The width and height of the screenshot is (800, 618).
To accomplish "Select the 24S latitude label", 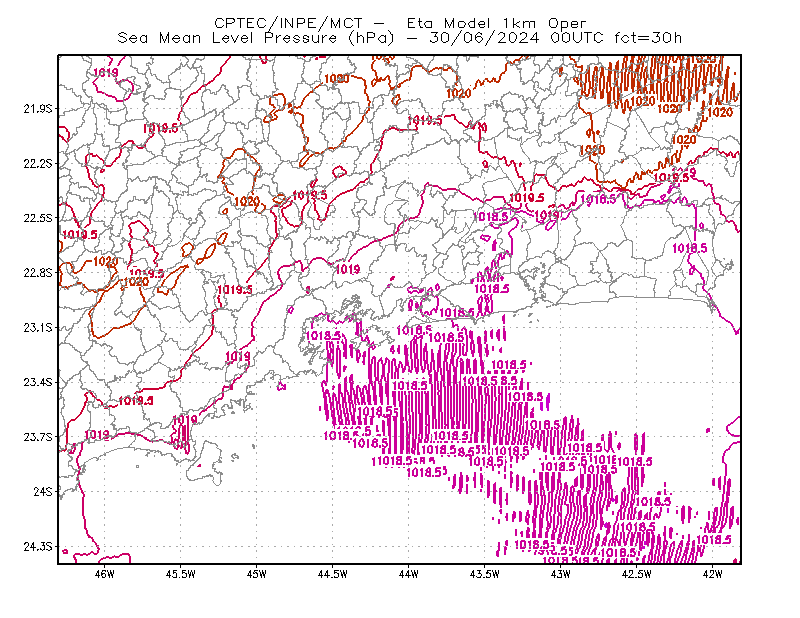I will click(x=43, y=491).
